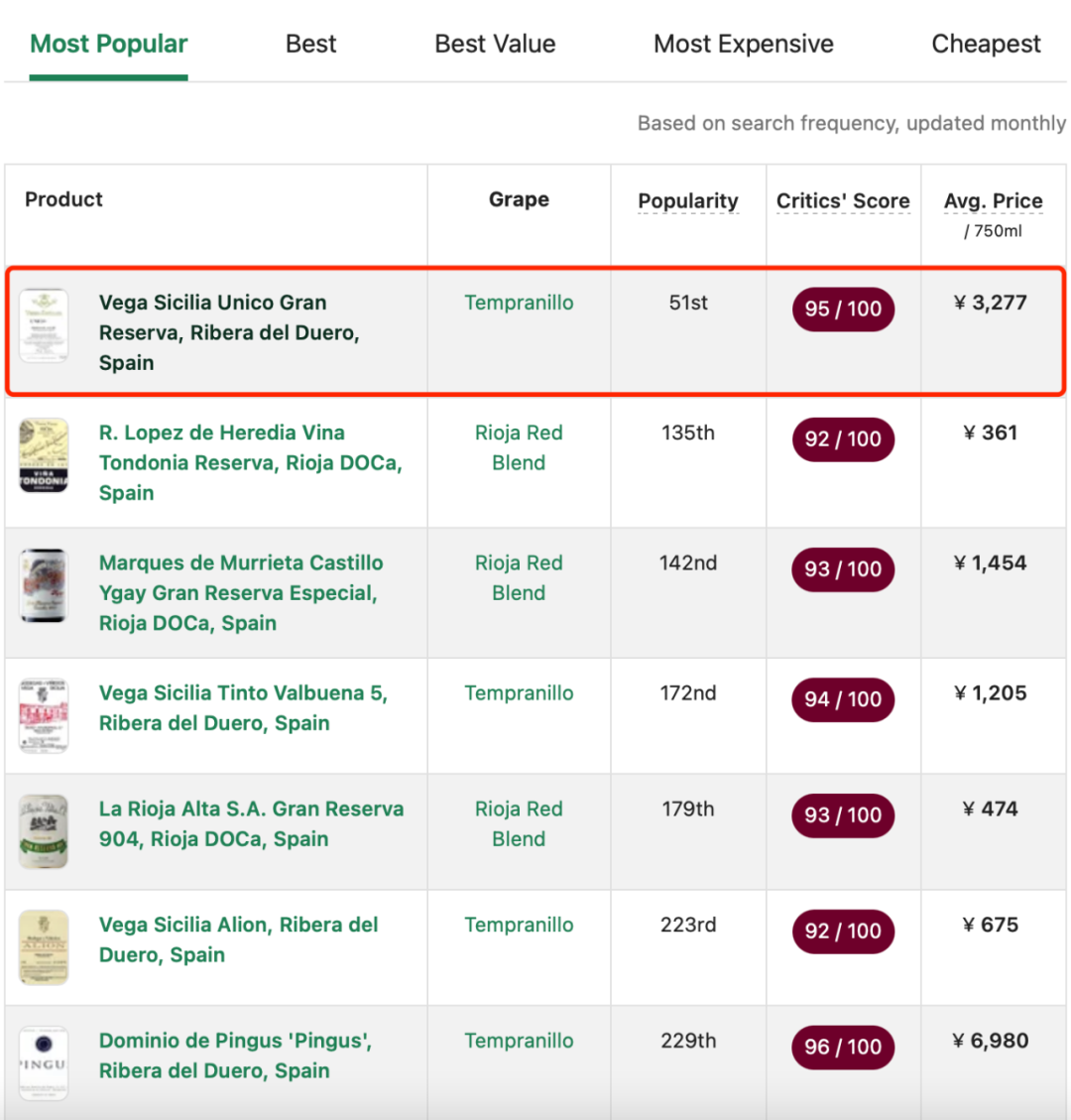This screenshot has width=1071, height=1120.
Task: Open the Best Value tab
Action: coord(495,45)
